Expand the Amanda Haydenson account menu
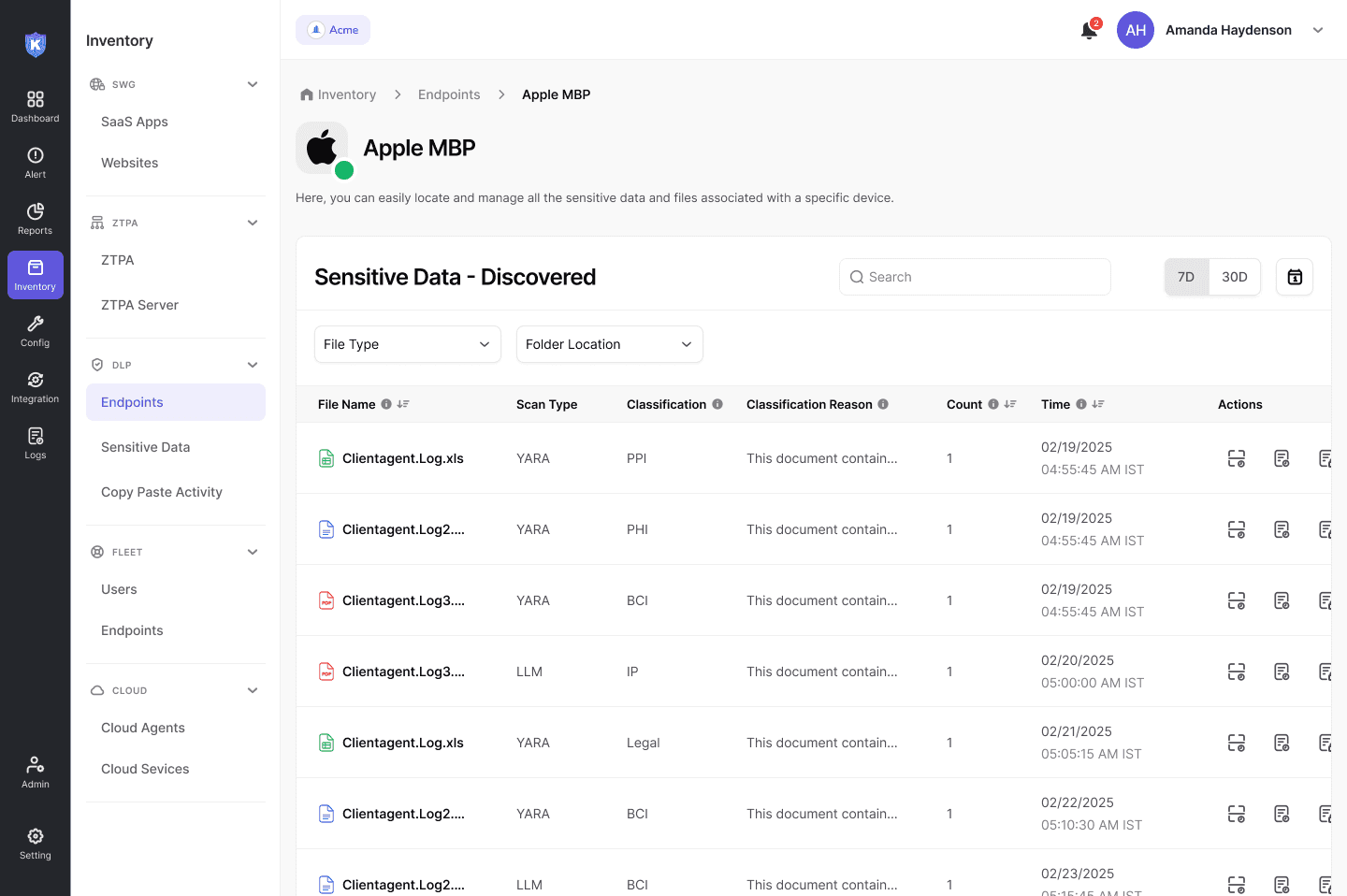Viewport: 1347px width, 896px height. [1318, 30]
